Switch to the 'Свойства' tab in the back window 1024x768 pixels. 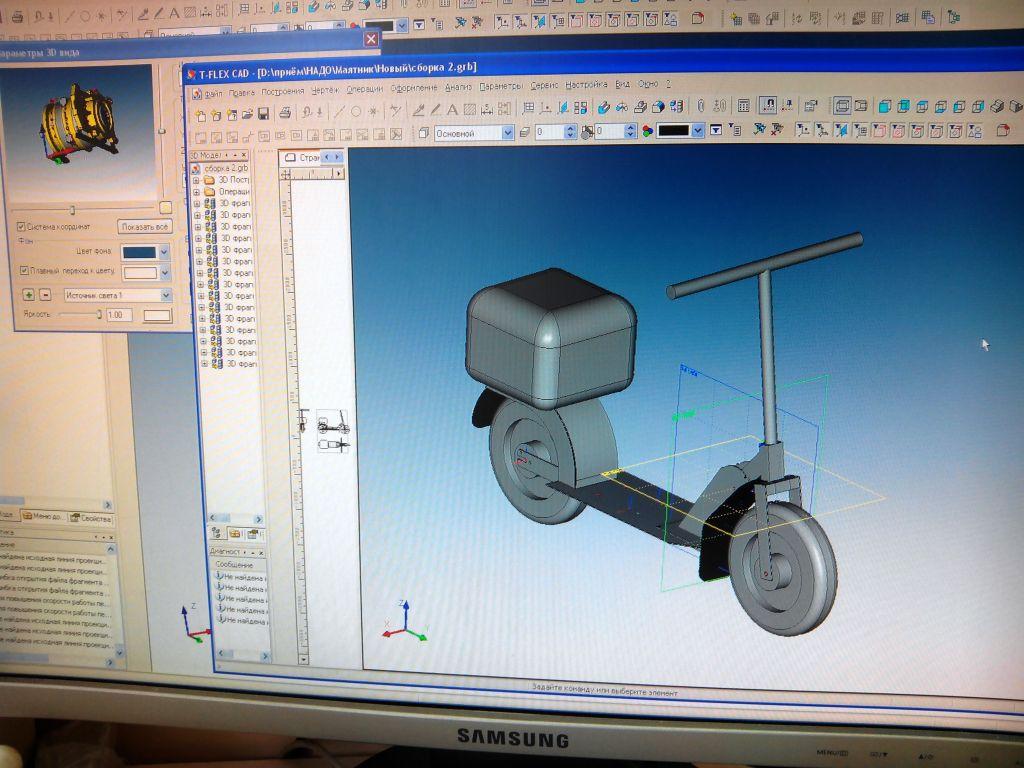click(91, 519)
